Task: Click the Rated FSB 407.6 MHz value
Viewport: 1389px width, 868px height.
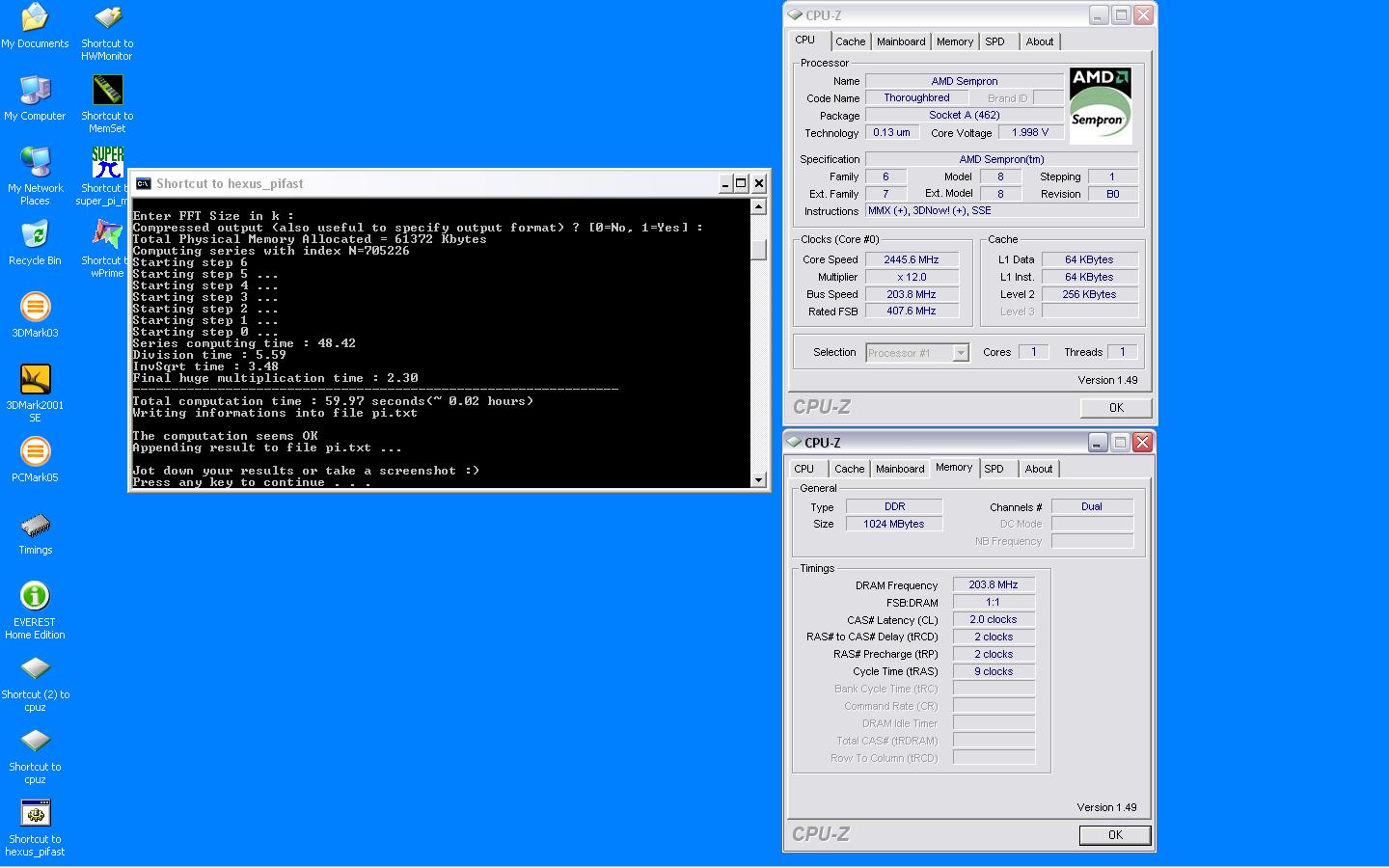Action: click(x=912, y=312)
